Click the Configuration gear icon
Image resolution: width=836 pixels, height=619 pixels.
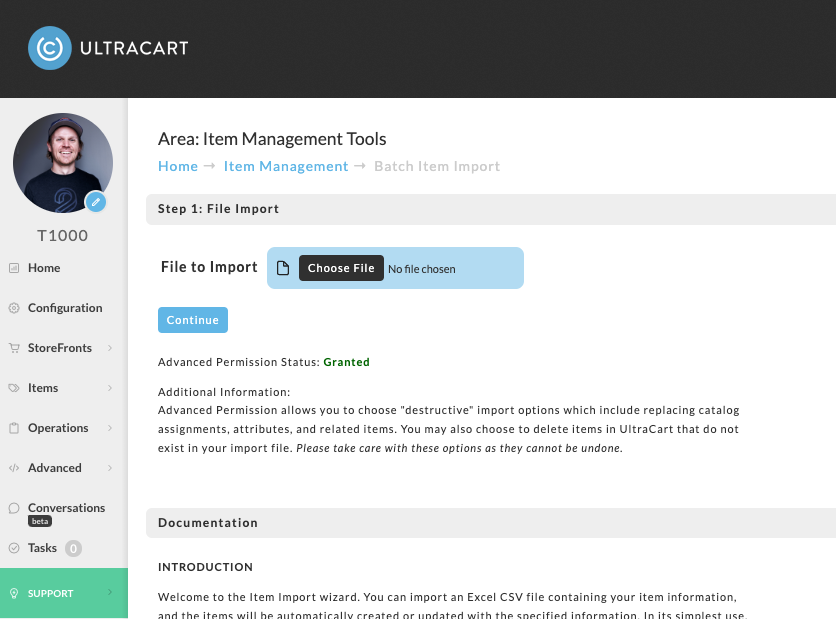tap(14, 308)
